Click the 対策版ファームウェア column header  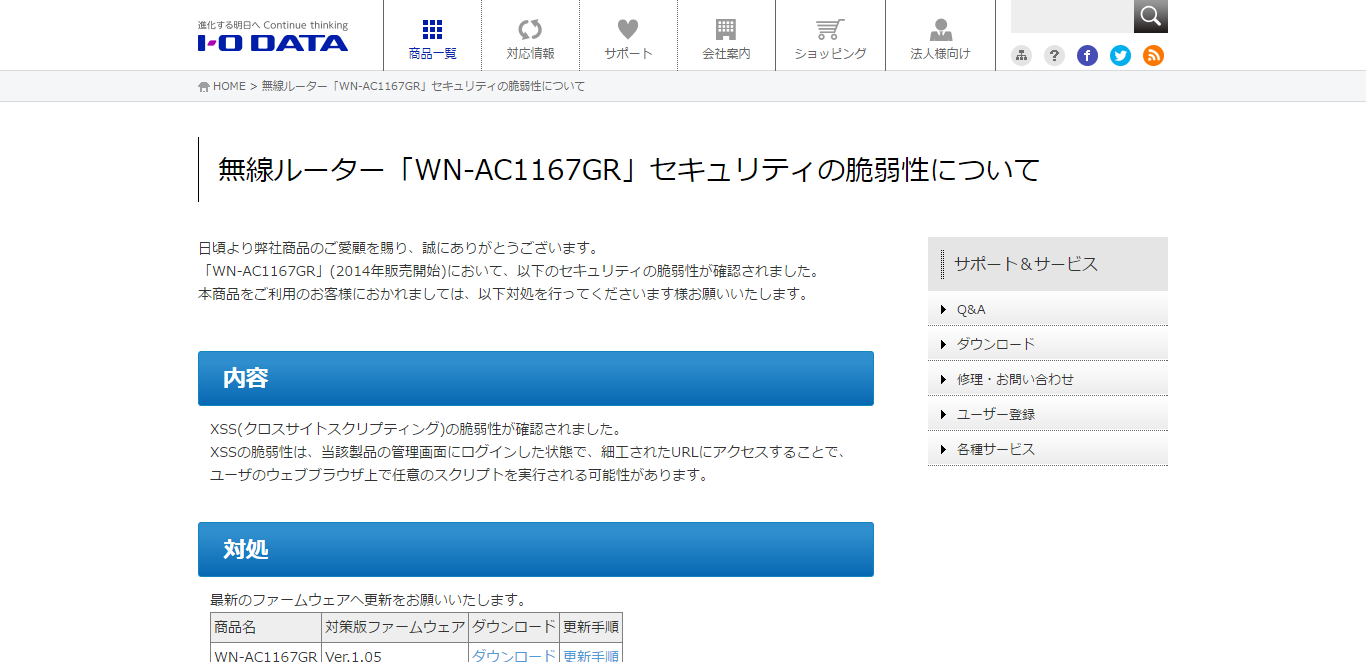[x=394, y=628]
